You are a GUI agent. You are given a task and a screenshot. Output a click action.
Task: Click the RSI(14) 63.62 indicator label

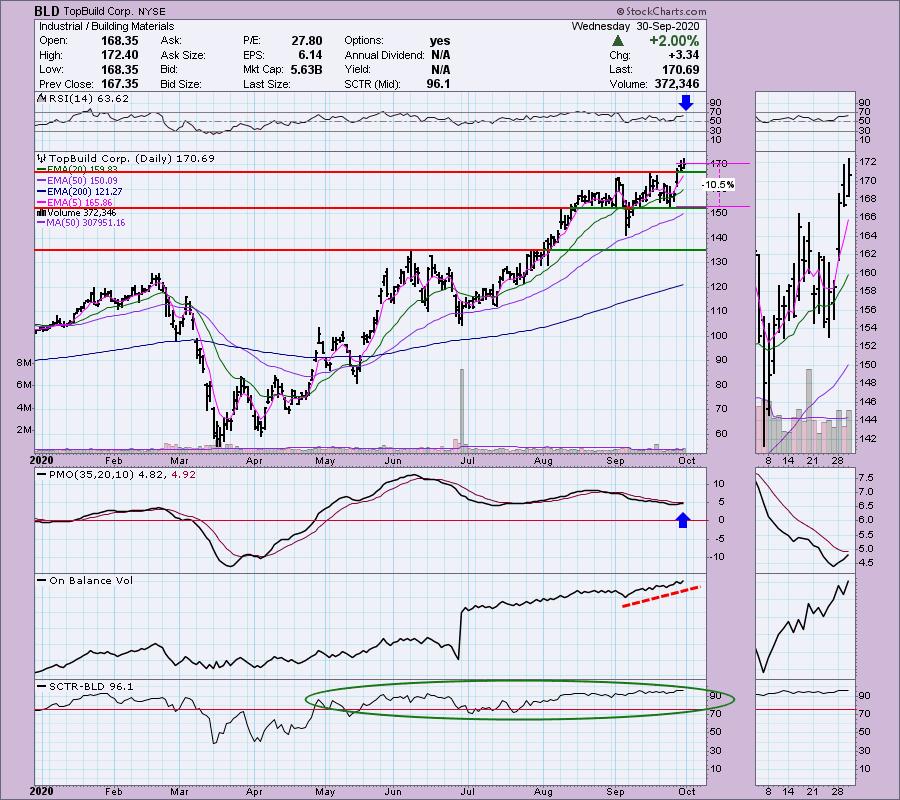tap(88, 99)
